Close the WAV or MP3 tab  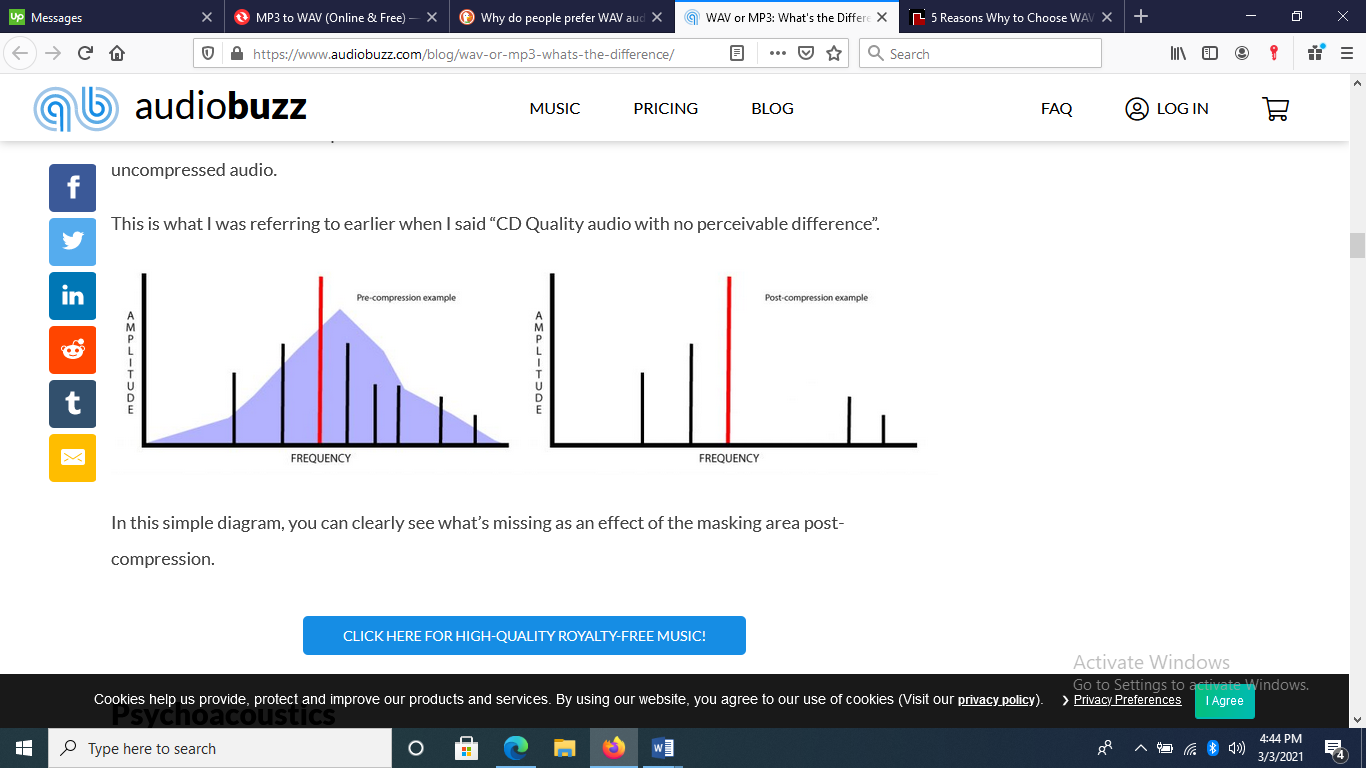(x=882, y=17)
